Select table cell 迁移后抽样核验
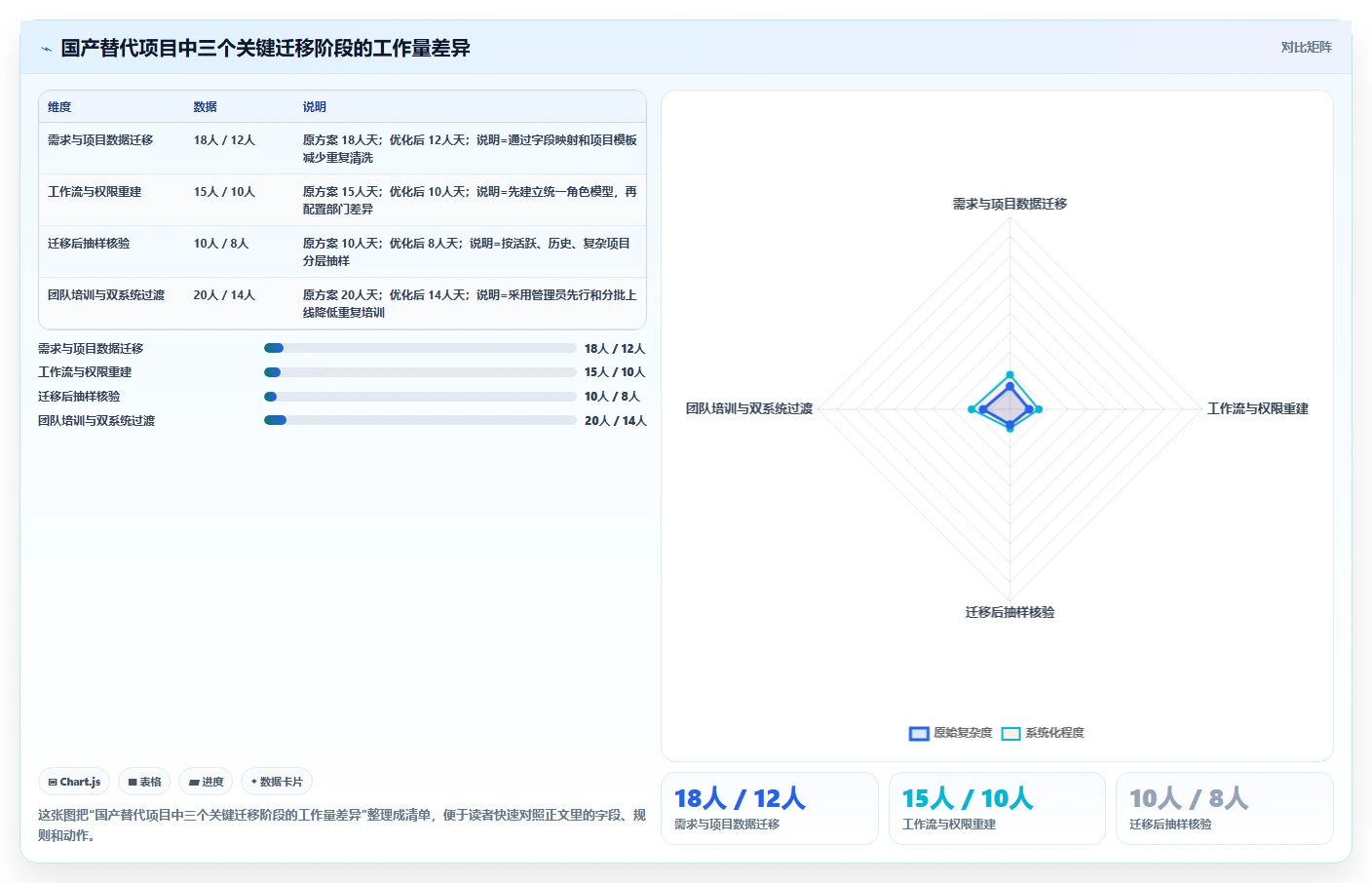The width and height of the screenshot is (1372, 883). tap(89, 244)
